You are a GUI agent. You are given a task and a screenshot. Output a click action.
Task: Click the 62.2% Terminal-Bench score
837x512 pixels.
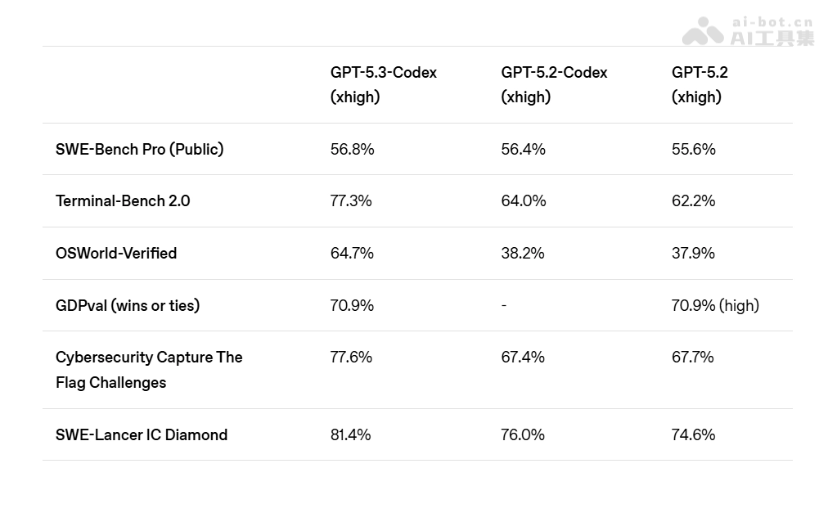pyautogui.click(x=693, y=201)
